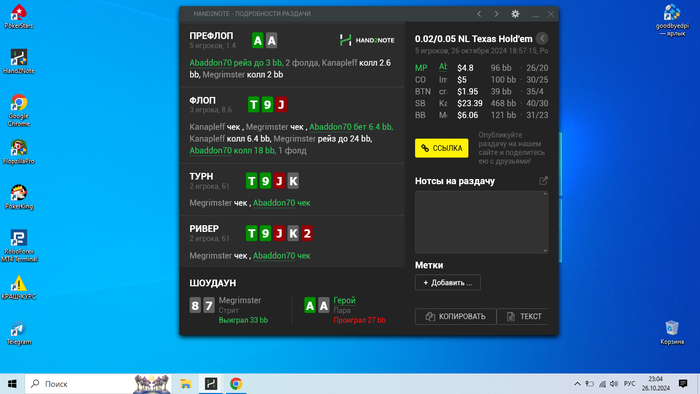Click the Герой link at showdown
The image size is (700, 394).
[x=344, y=300]
